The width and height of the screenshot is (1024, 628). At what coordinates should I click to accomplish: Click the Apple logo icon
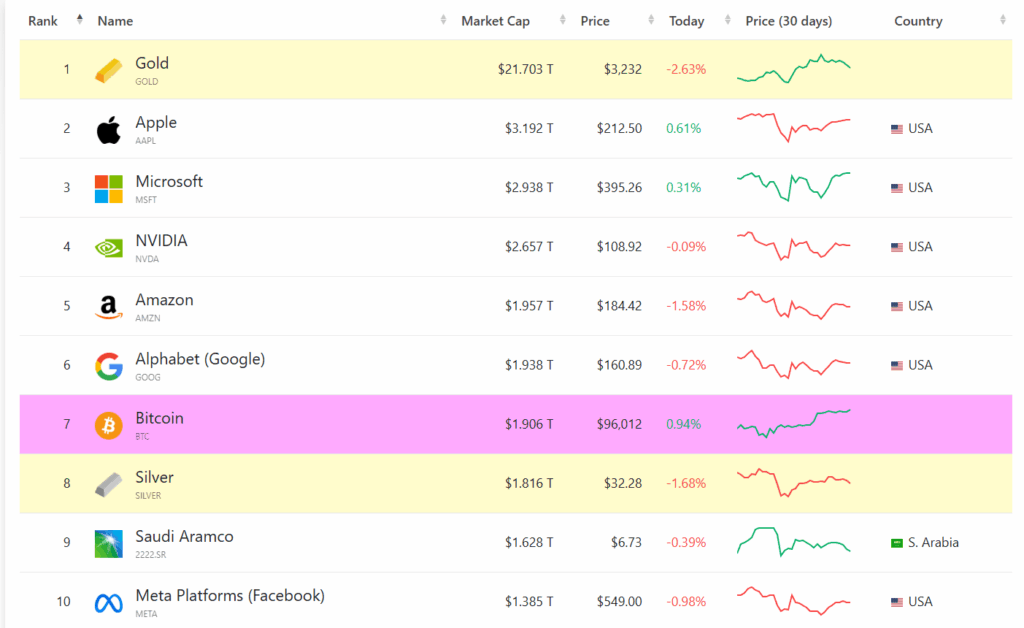click(108, 129)
